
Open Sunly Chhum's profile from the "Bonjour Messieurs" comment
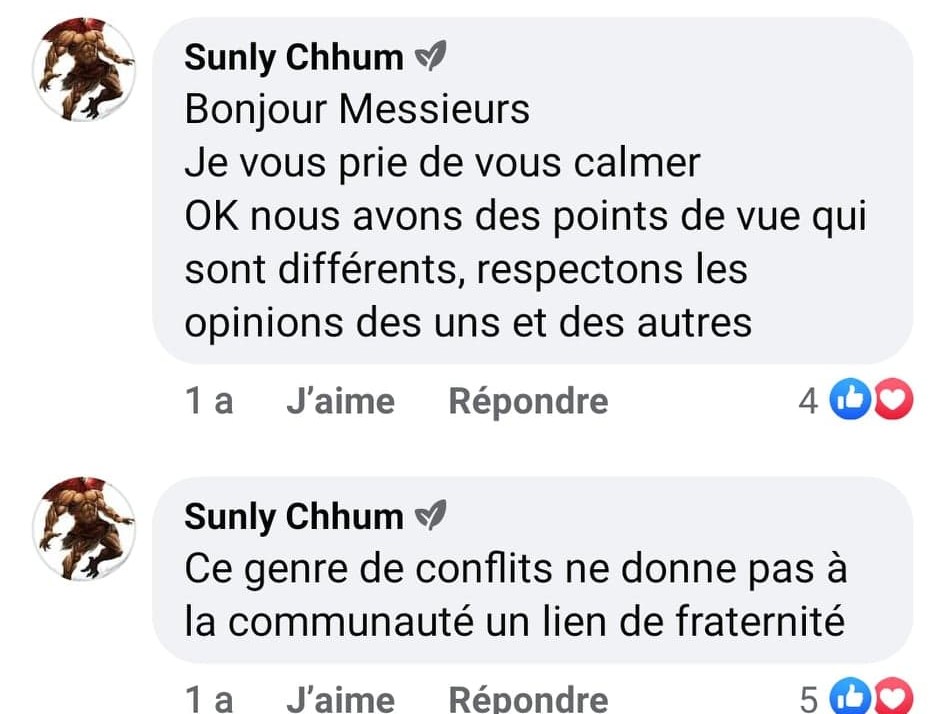(293, 58)
